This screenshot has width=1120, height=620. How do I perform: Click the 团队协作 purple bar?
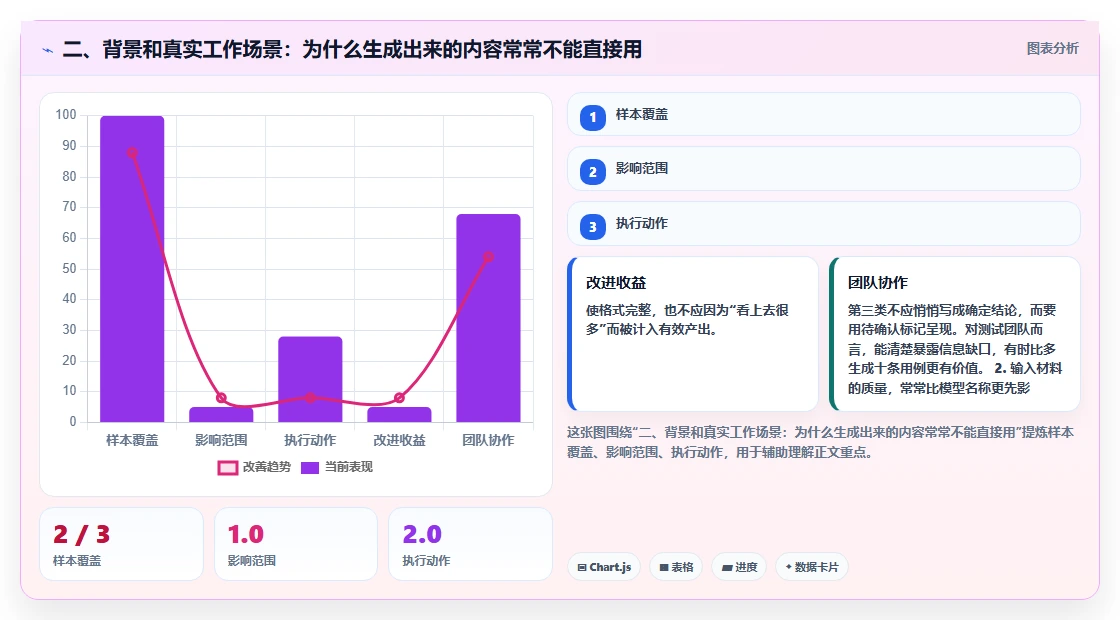point(489,318)
